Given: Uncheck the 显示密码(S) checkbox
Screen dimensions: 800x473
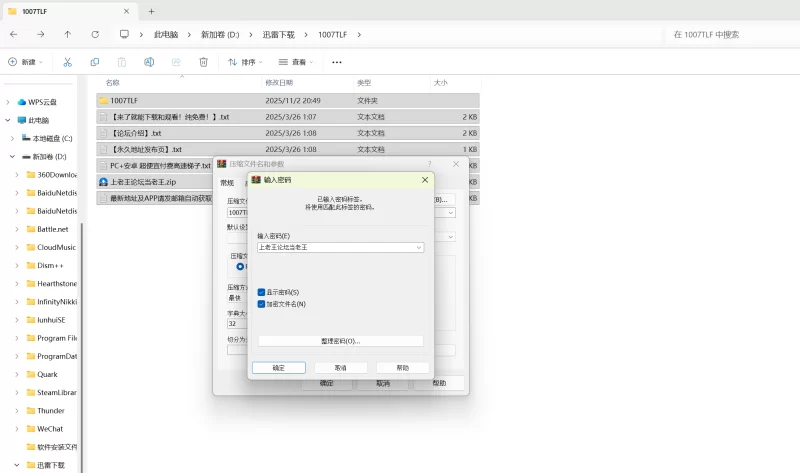Looking at the screenshot, I should [261, 292].
